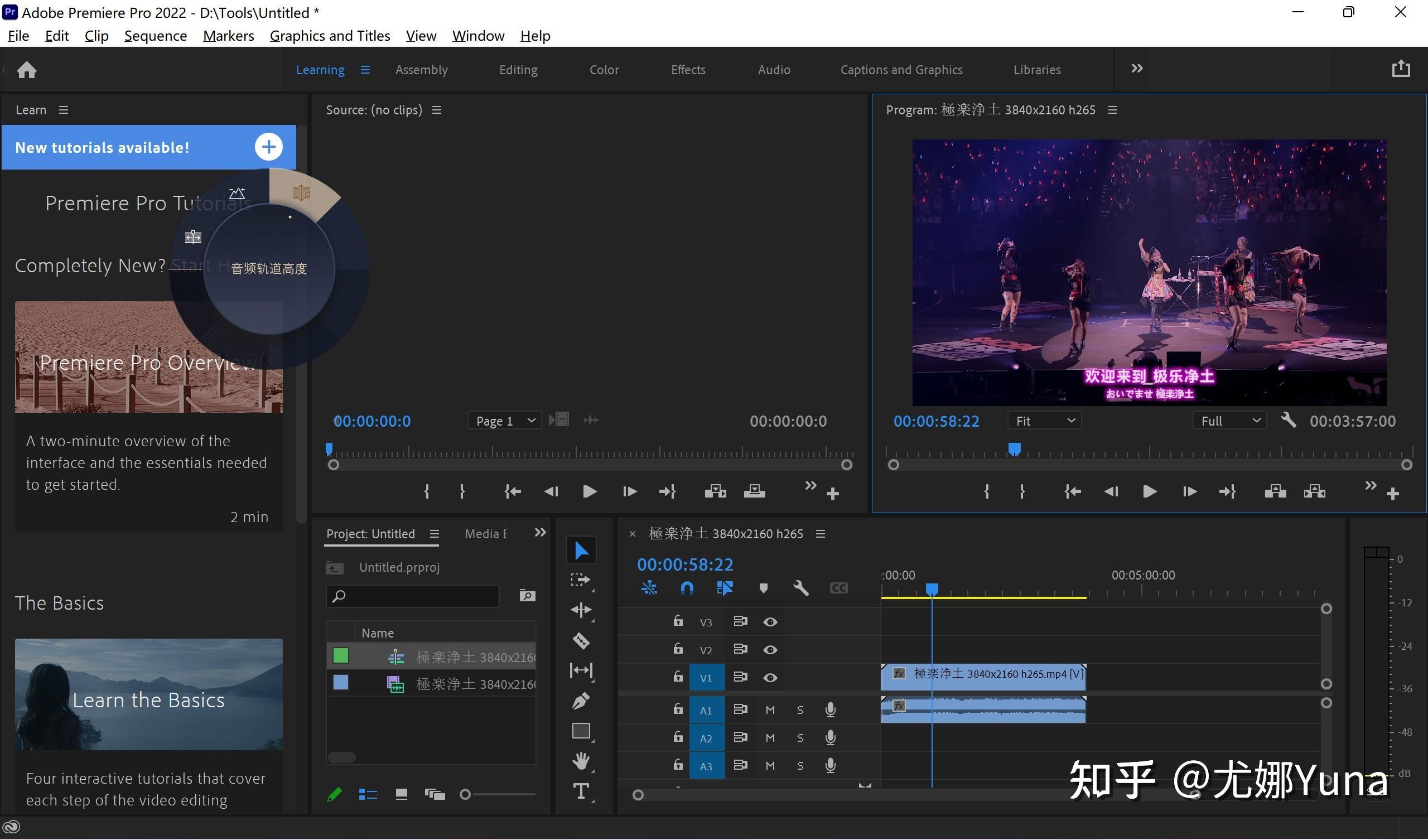Open the Learn panel menu
Image resolution: width=1428 pixels, height=840 pixels.
[64, 110]
